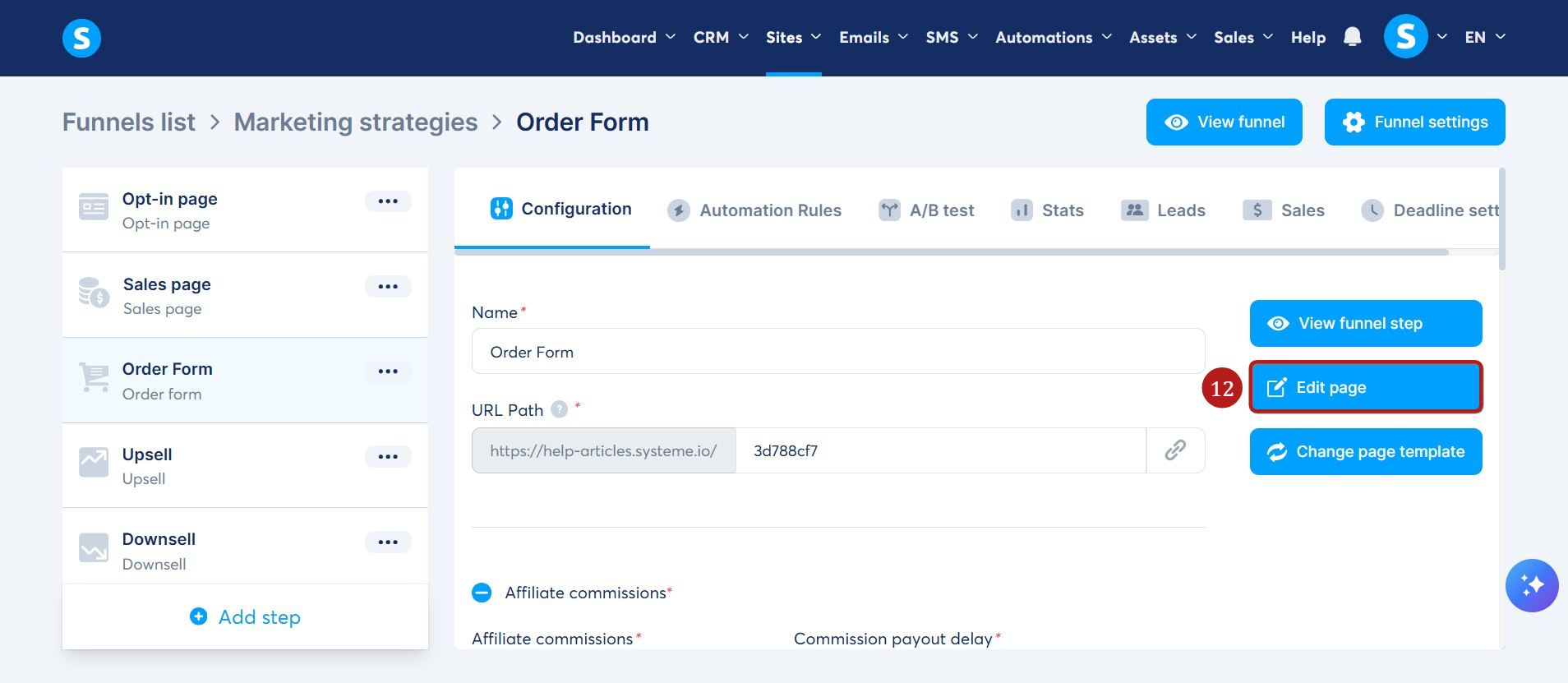Click the Opt-in page step icon
This screenshot has height=683, width=1568.
tap(94, 207)
